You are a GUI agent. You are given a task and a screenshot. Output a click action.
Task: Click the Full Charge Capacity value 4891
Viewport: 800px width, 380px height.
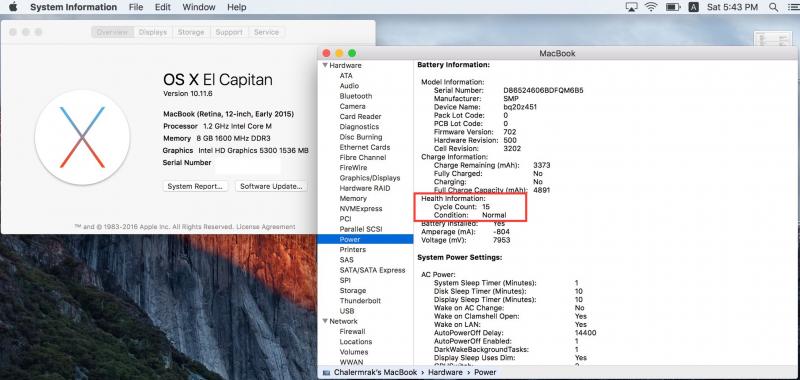pos(542,190)
